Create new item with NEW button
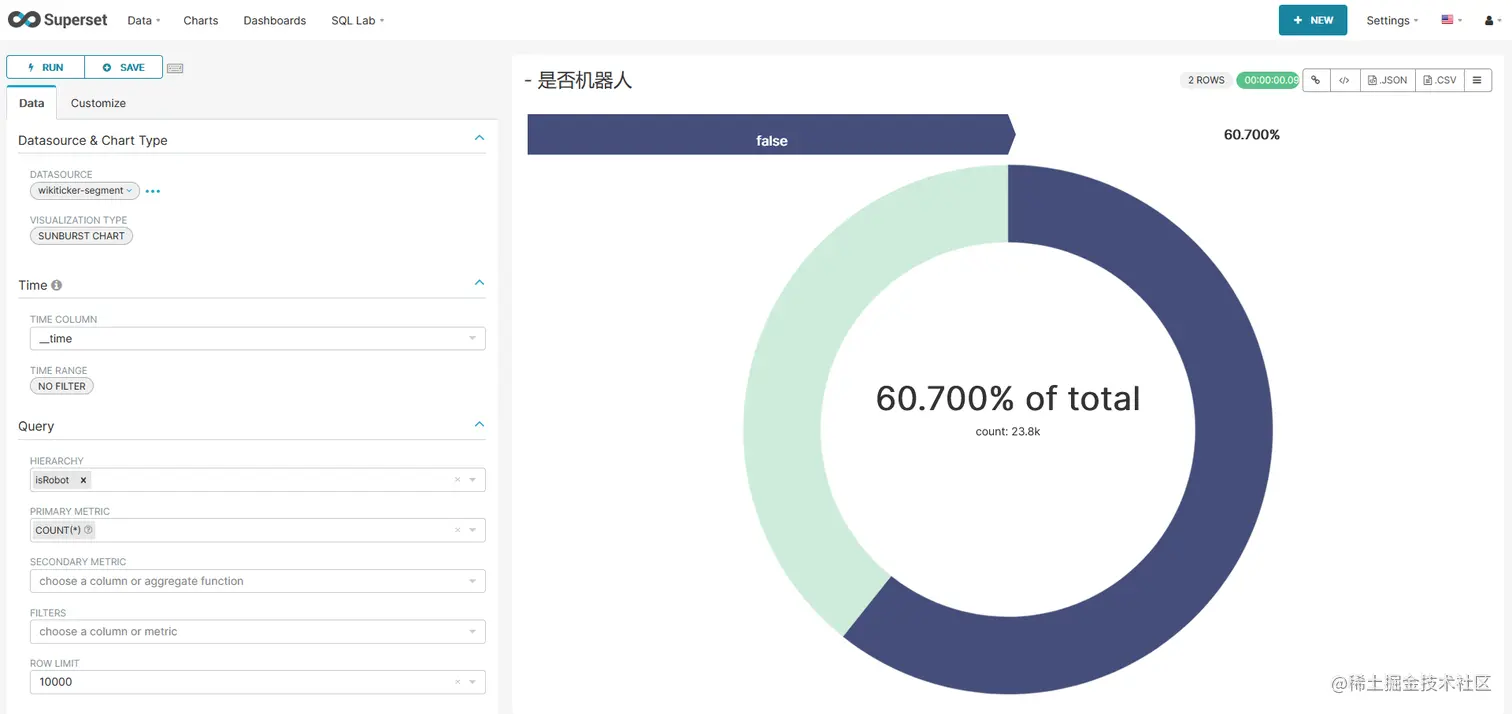The width and height of the screenshot is (1512, 714). (1313, 20)
